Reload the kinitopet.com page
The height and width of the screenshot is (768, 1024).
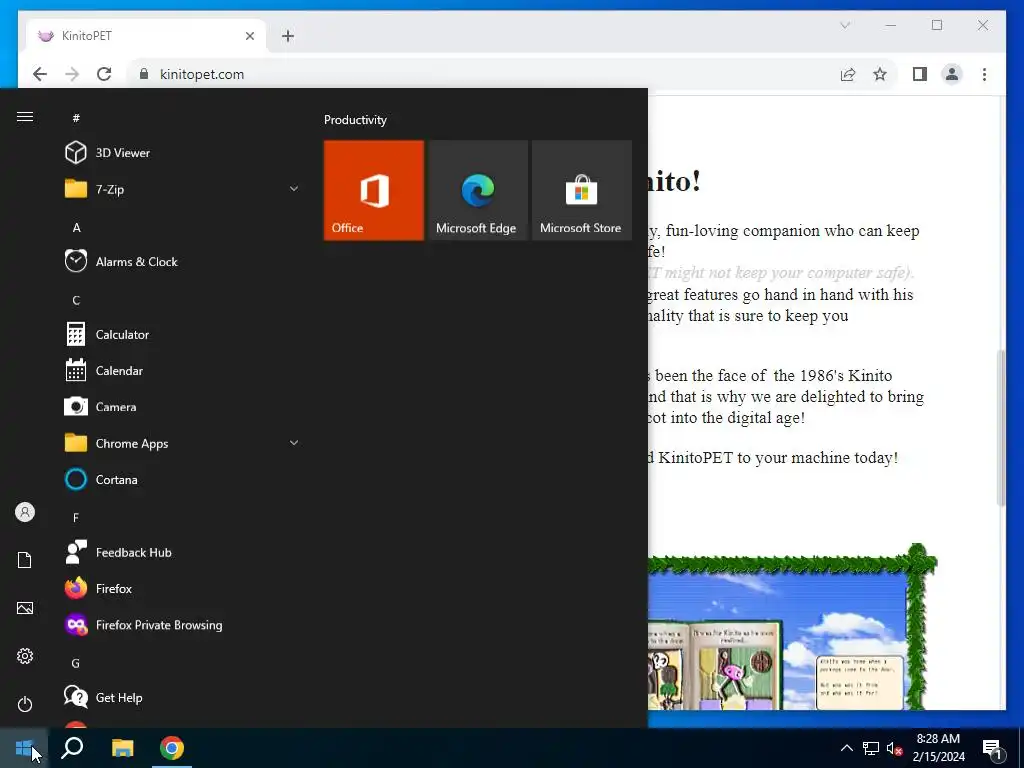[x=104, y=74]
